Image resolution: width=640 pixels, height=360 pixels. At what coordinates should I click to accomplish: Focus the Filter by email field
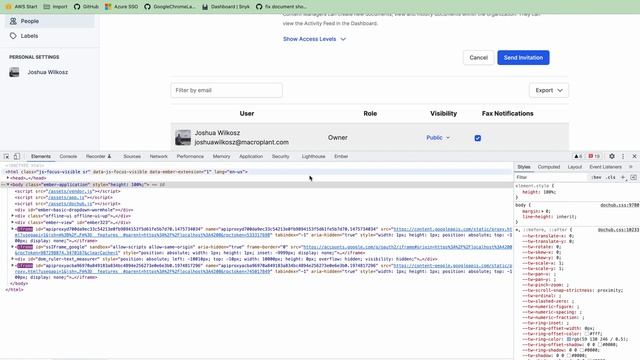227,90
